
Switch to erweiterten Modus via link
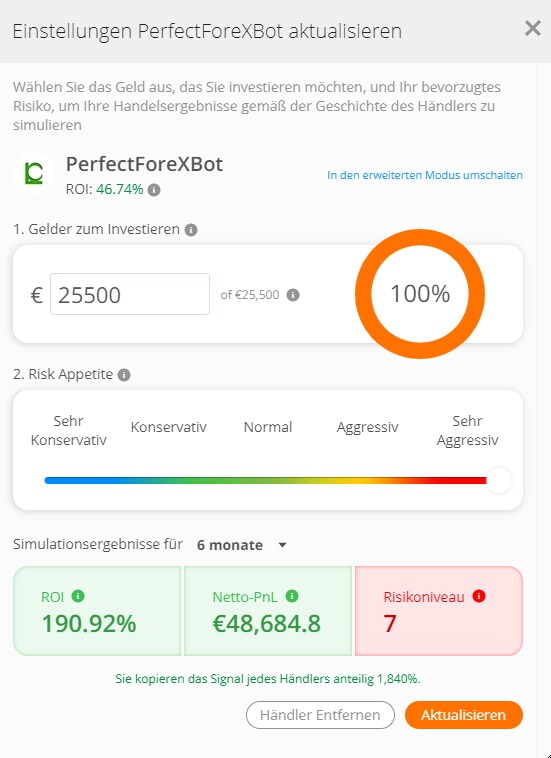click(x=425, y=175)
